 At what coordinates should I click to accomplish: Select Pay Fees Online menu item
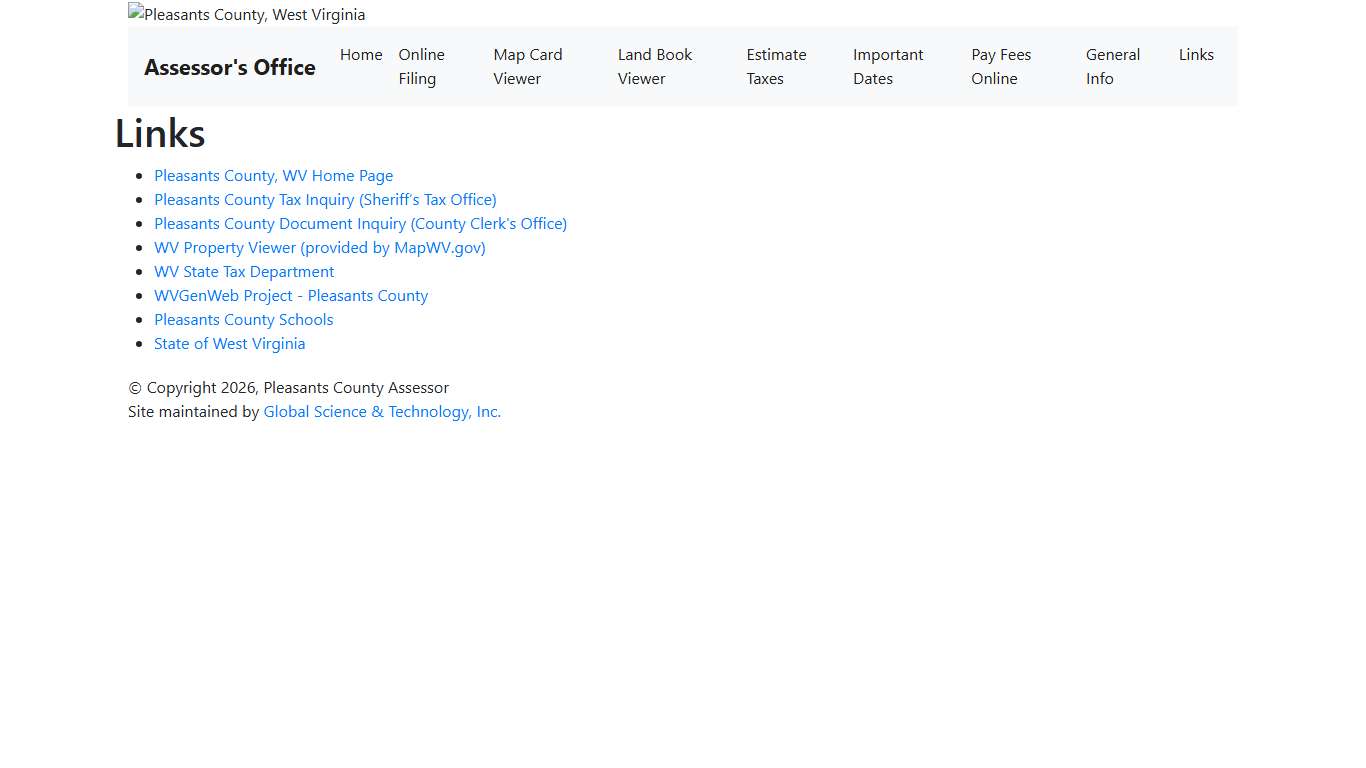(1000, 66)
